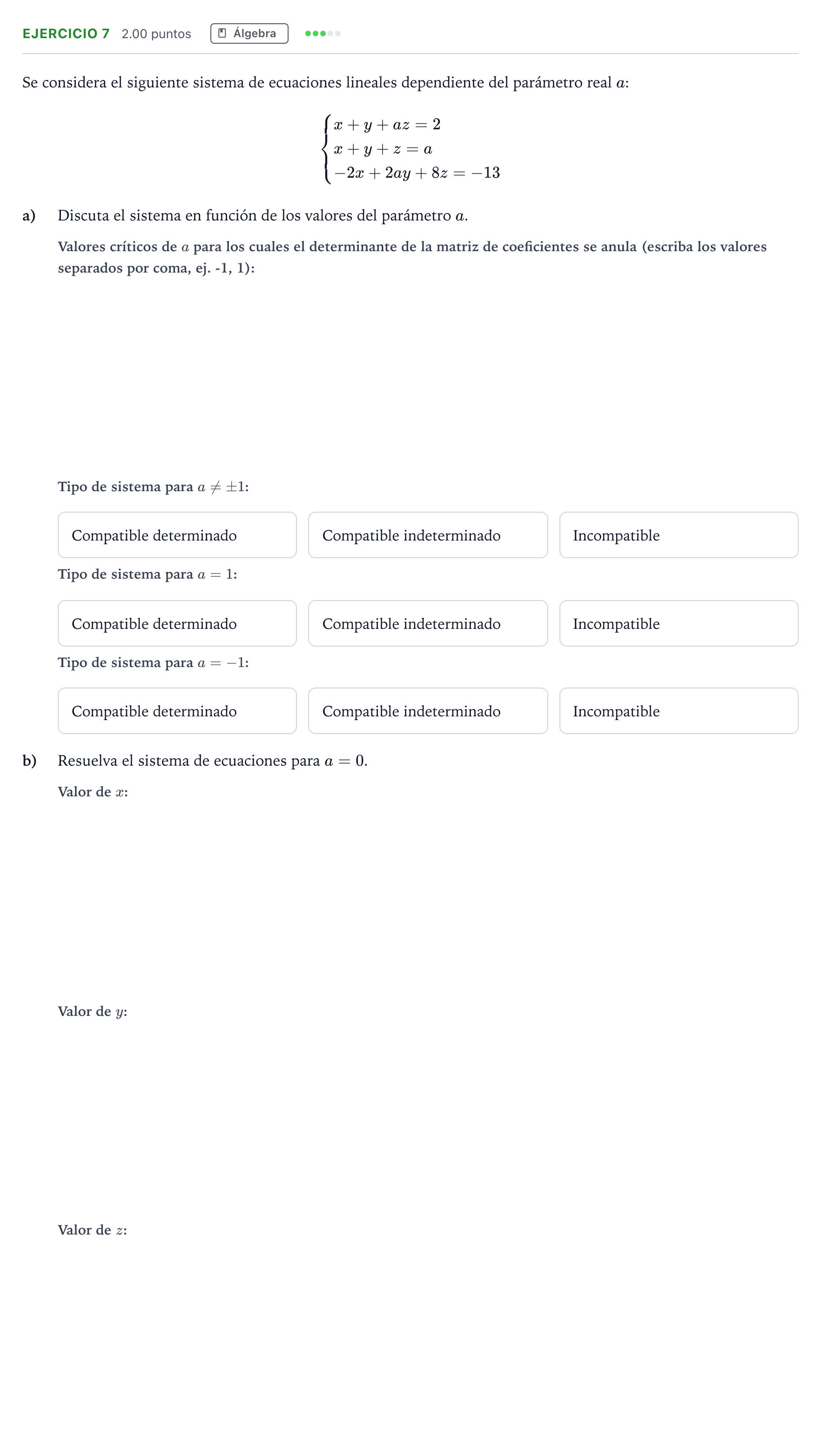The width and height of the screenshot is (821, 1456).
Task: Click the book icon in Álgebra tag
Action: pos(222,33)
